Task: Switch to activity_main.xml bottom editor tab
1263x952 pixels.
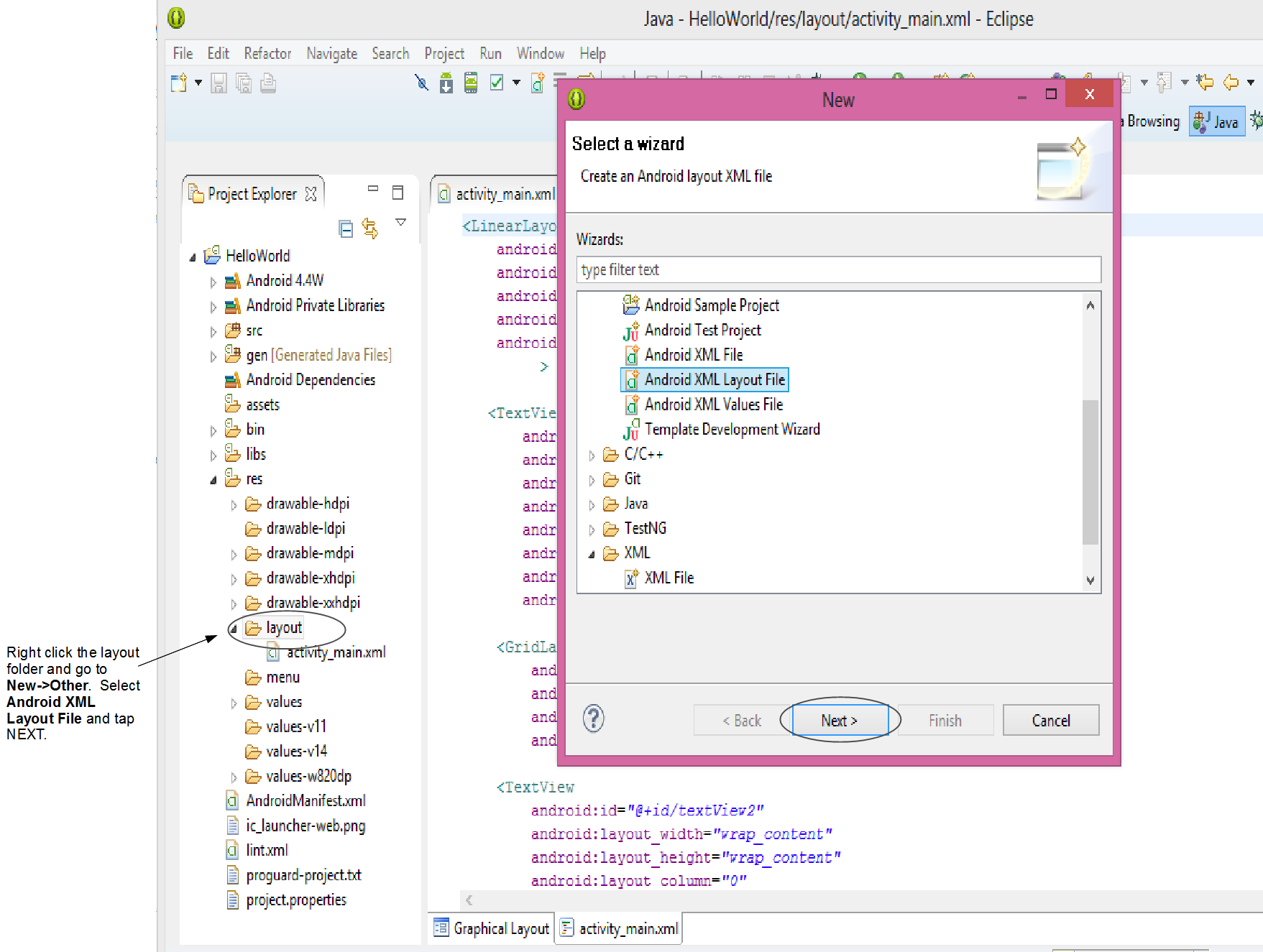Action: tap(618, 928)
